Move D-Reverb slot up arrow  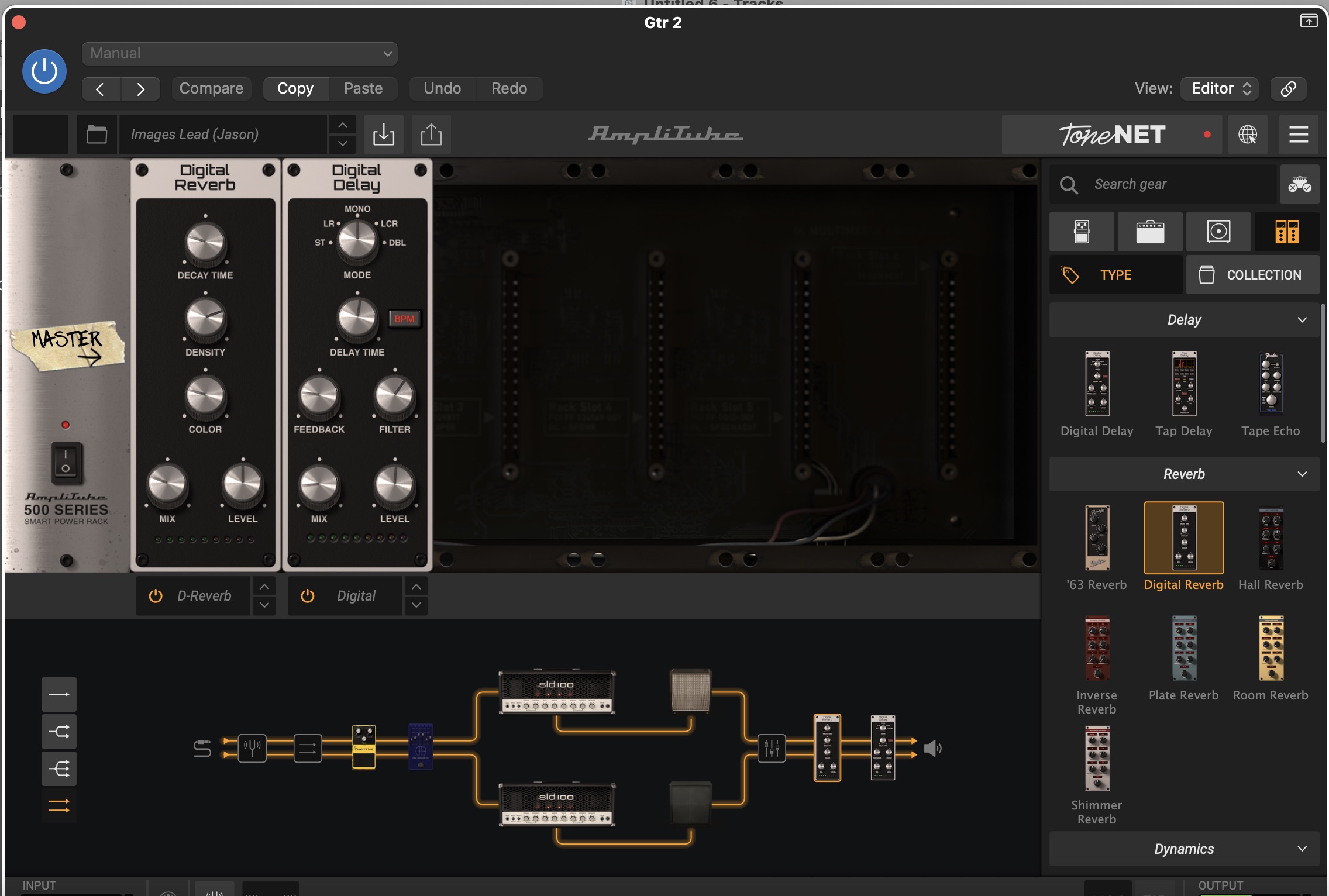tap(264, 586)
